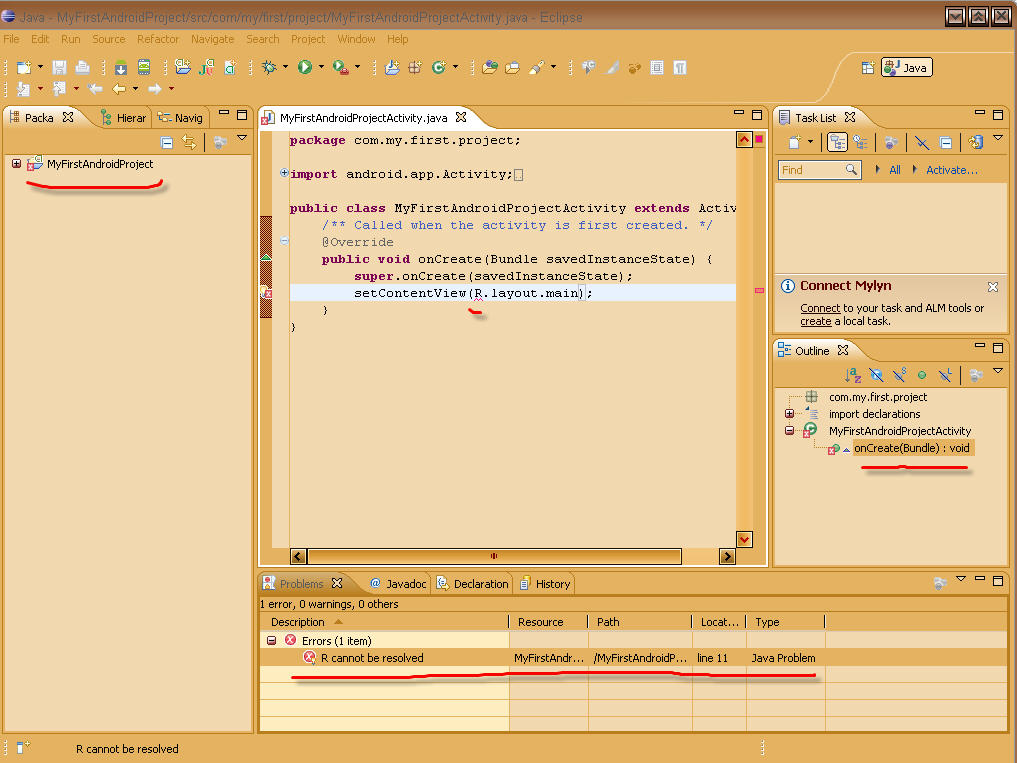The width and height of the screenshot is (1017, 763).
Task: Expand the MyFirstAndroidProject tree node
Action: [x=16, y=164]
